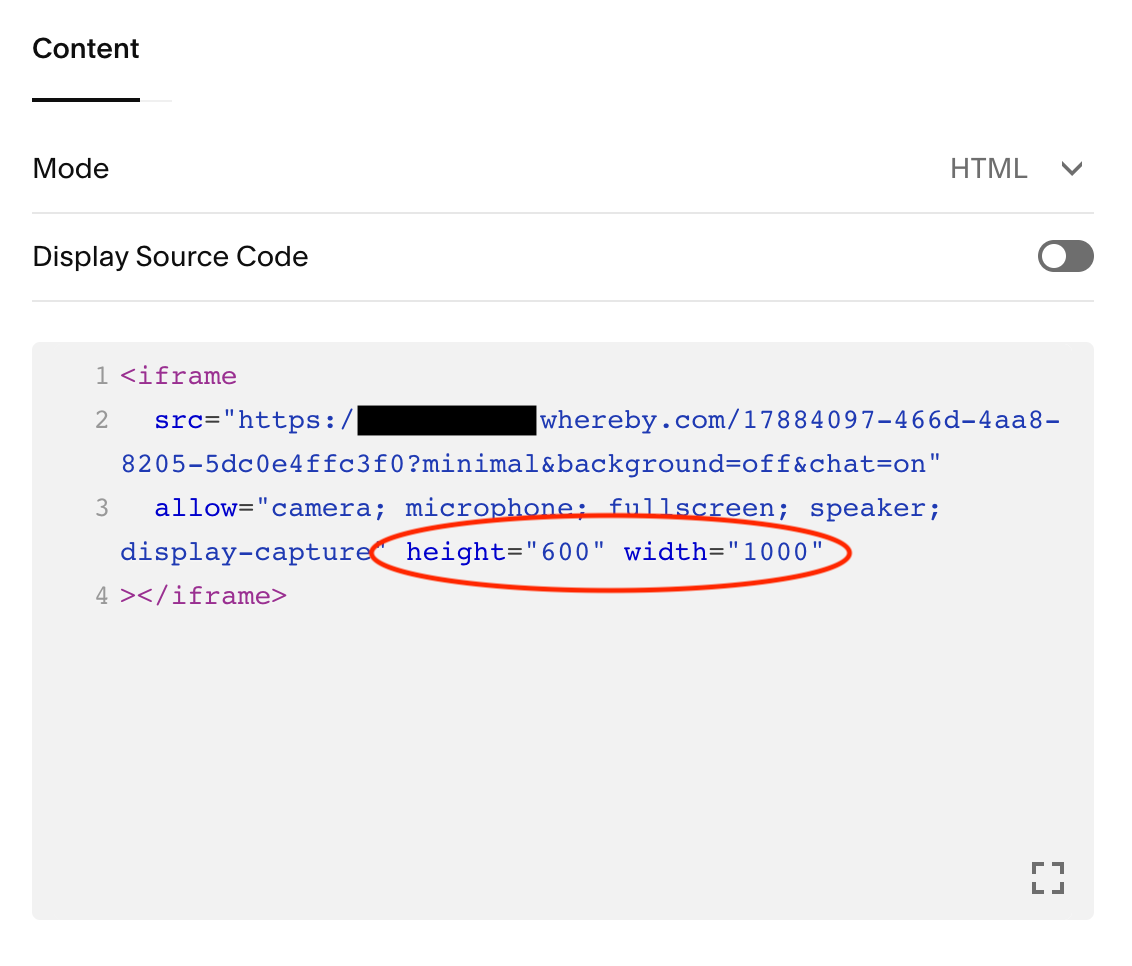The image size is (1132, 966).
Task: Click line number 3 in the gutter
Action: pos(101,508)
